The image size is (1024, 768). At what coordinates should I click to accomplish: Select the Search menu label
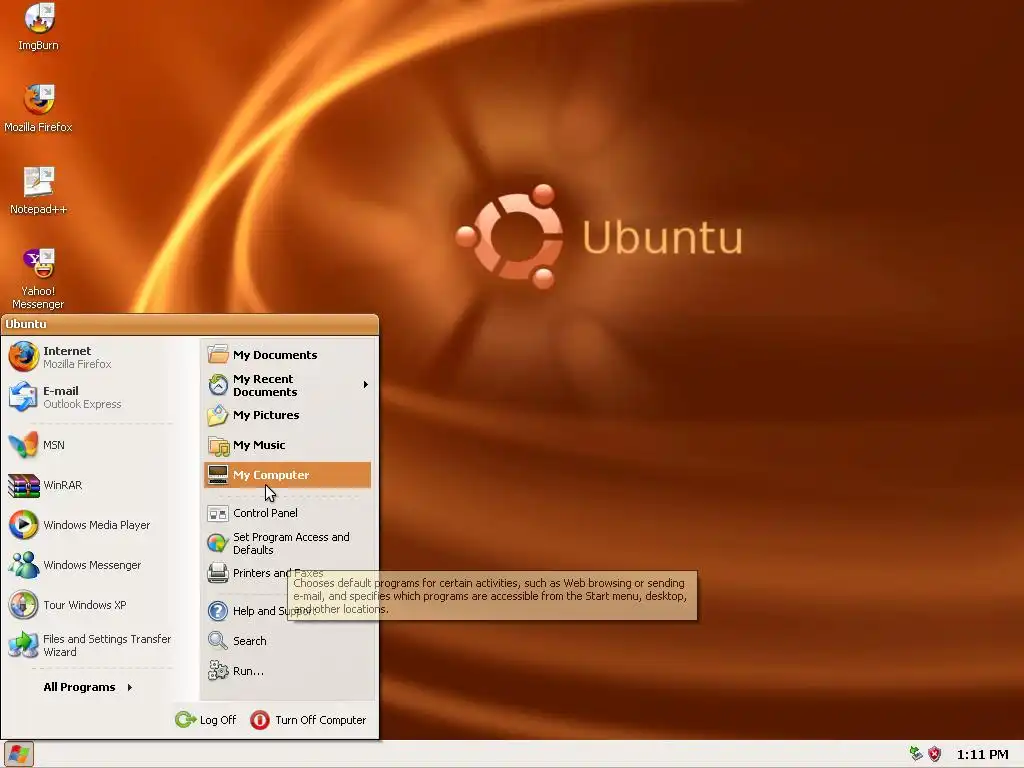tap(249, 641)
